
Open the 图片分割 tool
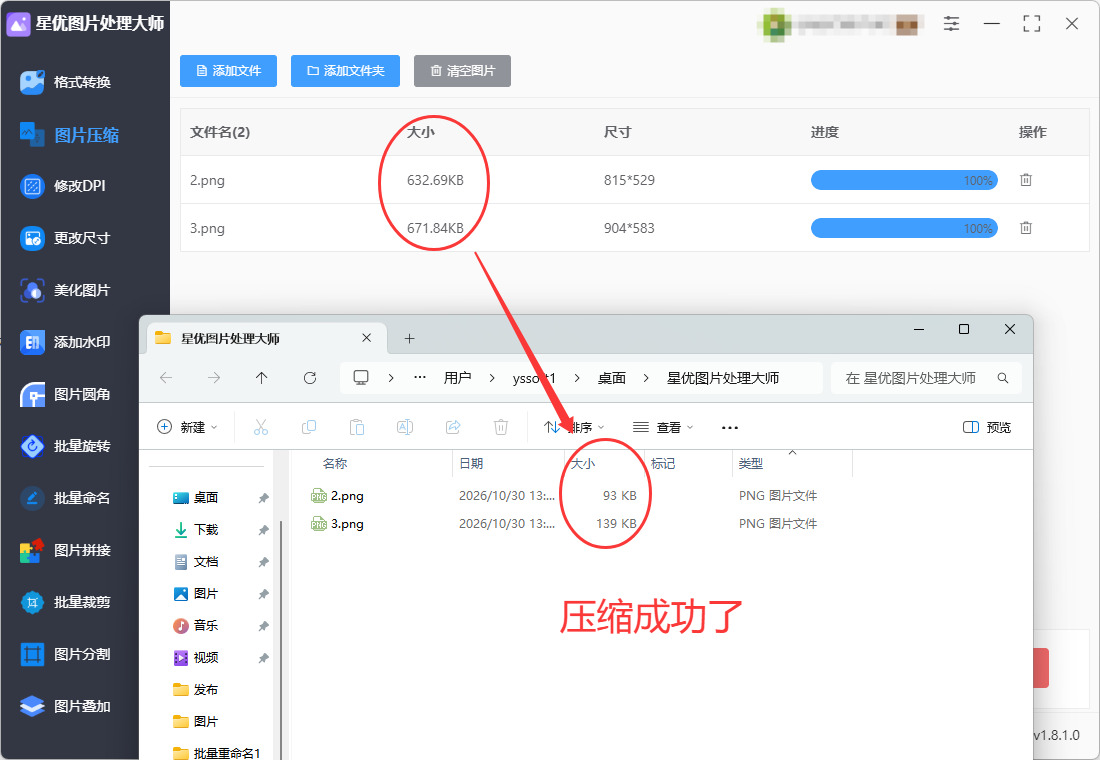[x=65, y=654]
